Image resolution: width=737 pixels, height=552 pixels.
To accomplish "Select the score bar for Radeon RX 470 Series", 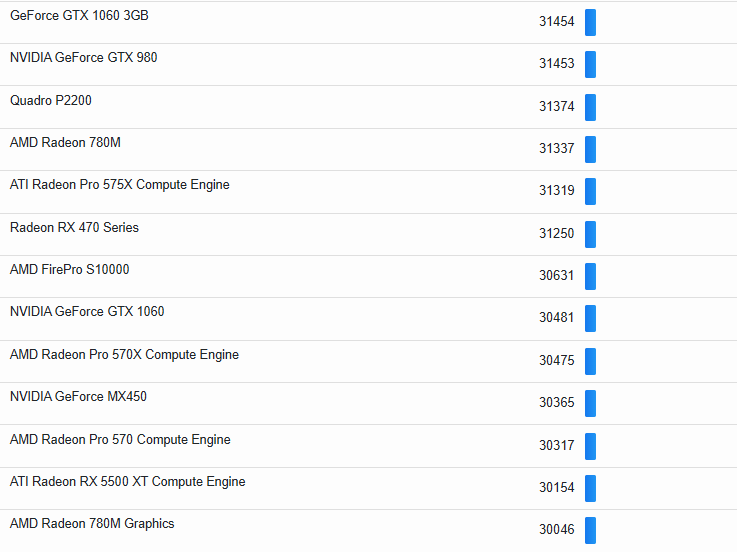I will pos(590,234).
